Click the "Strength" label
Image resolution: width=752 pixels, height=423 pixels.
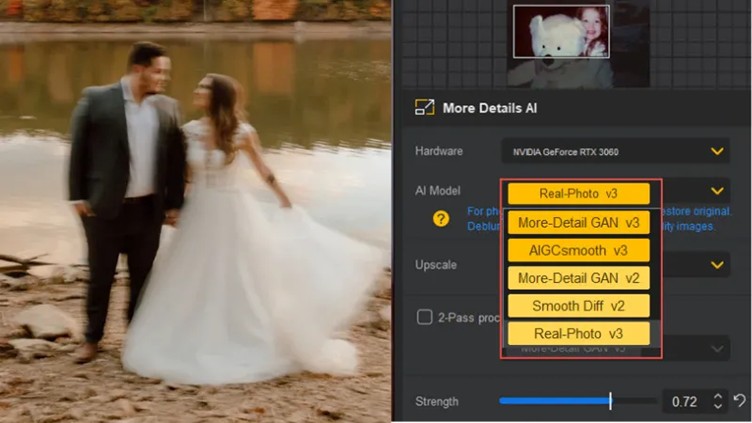(x=436, y=401)
